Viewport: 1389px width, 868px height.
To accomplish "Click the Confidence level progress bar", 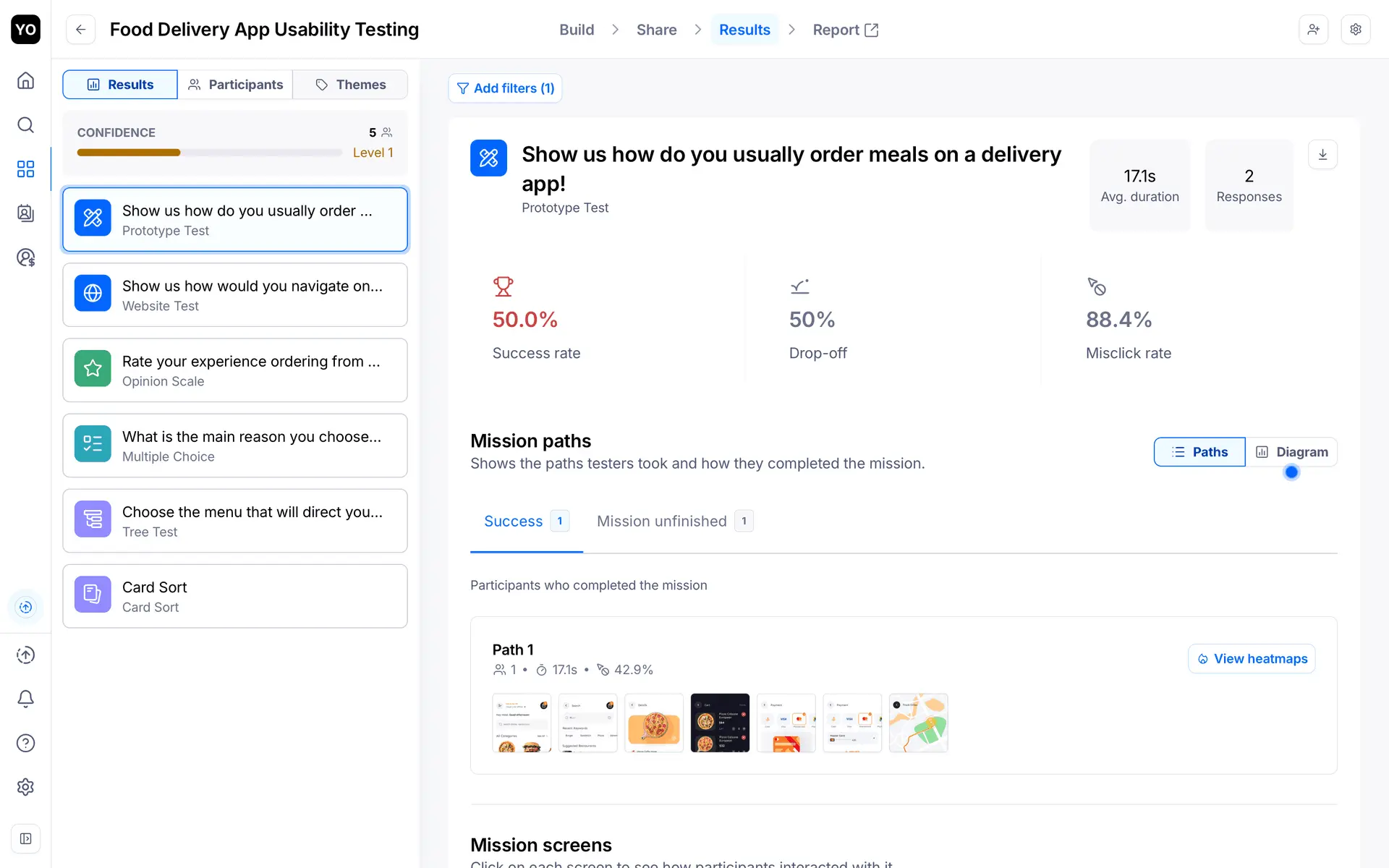I will tap(209, 153).
